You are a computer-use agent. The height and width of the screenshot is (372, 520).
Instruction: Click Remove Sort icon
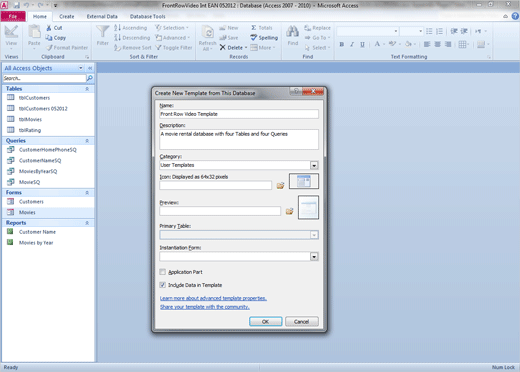pyautogui.click(x=117, y=48)
